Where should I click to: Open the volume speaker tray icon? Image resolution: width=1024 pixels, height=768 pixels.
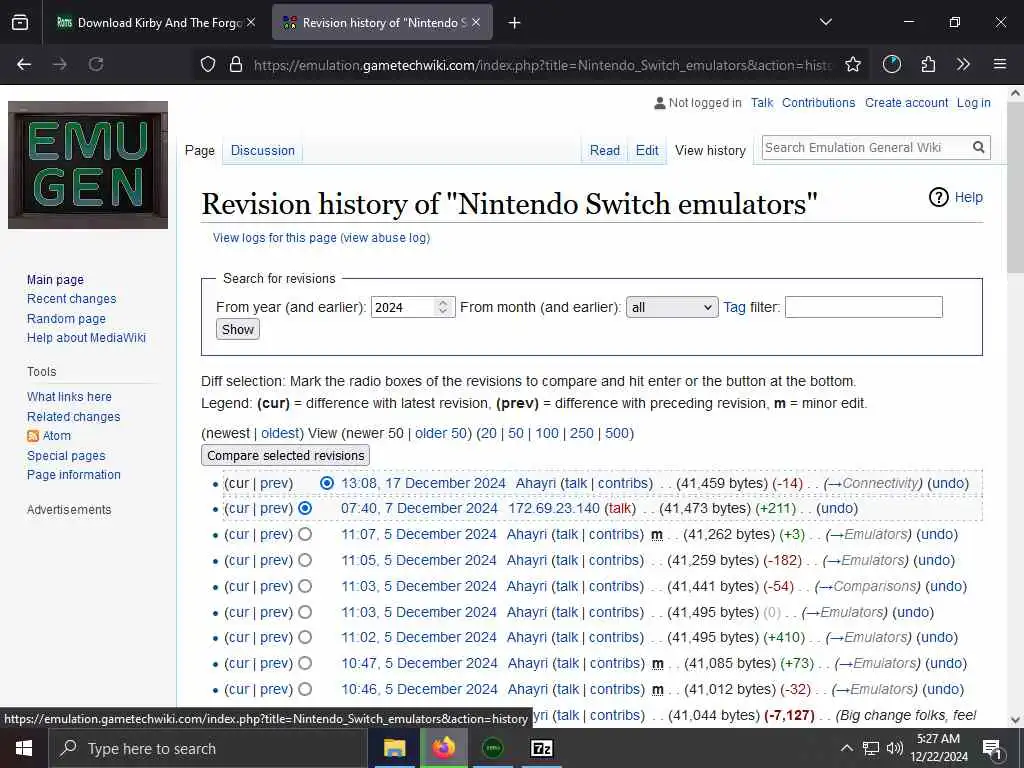click(895, 748)
